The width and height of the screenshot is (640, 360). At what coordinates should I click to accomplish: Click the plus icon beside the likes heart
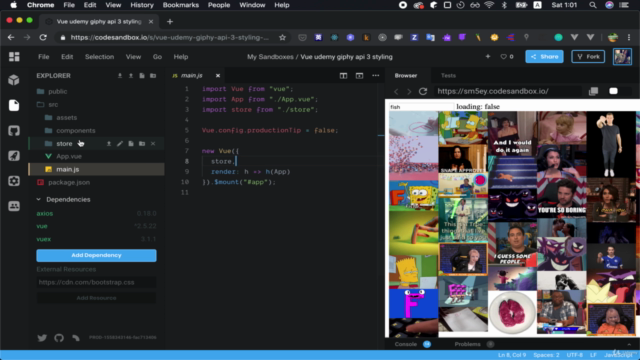point(488,56)
